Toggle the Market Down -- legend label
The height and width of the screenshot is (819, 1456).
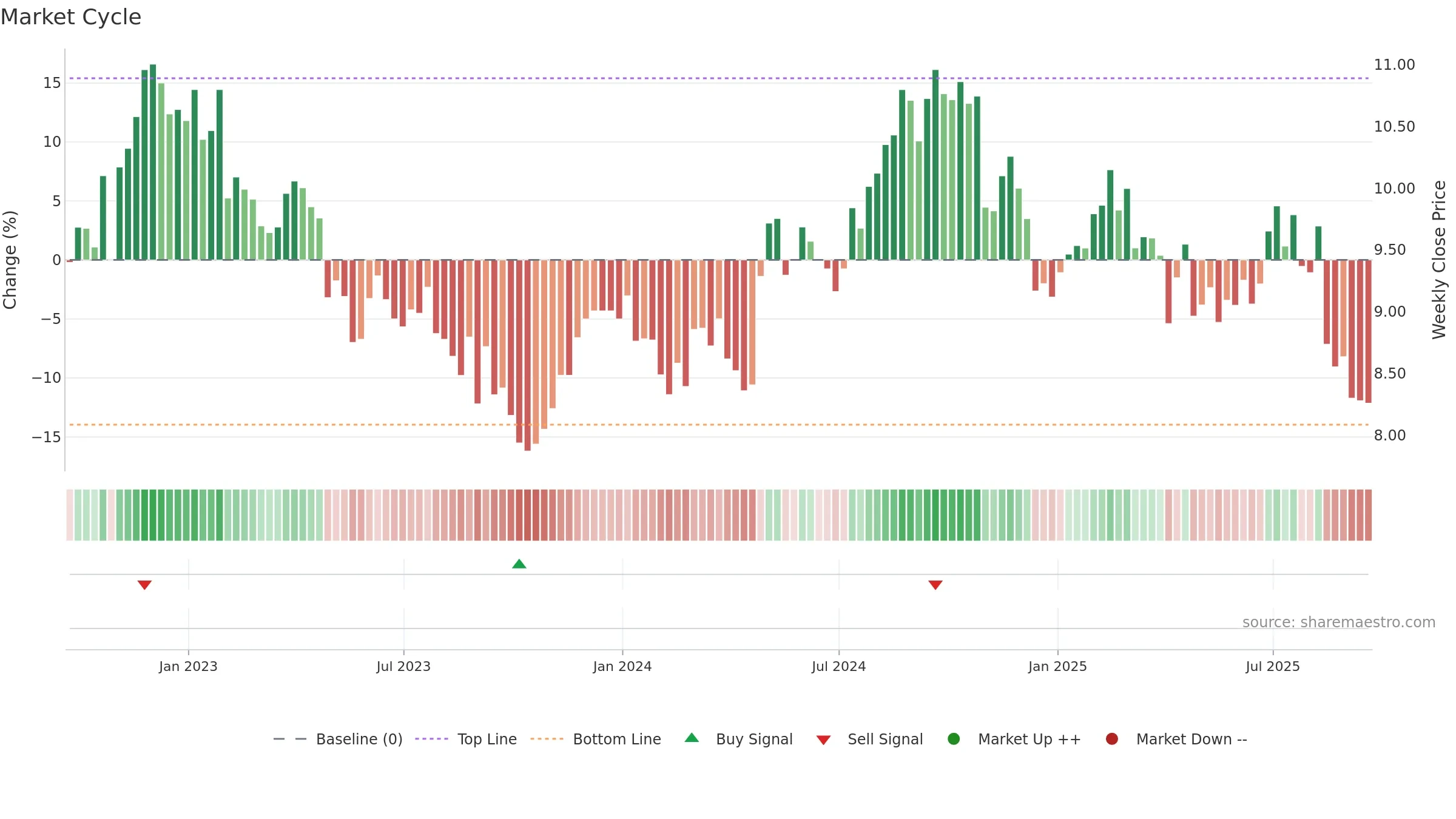1191,740
